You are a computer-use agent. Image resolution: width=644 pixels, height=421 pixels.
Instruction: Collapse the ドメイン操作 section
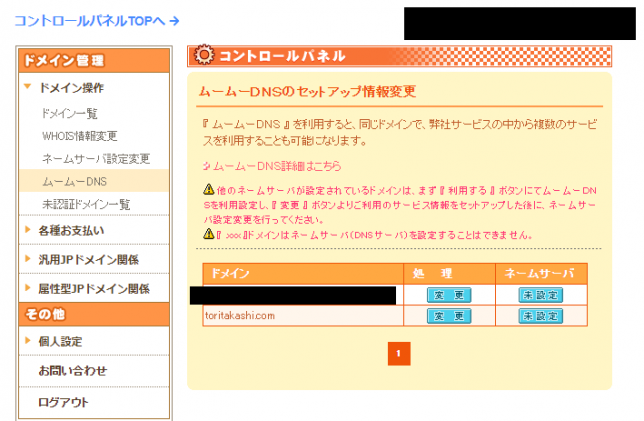(x=70, y=88)
